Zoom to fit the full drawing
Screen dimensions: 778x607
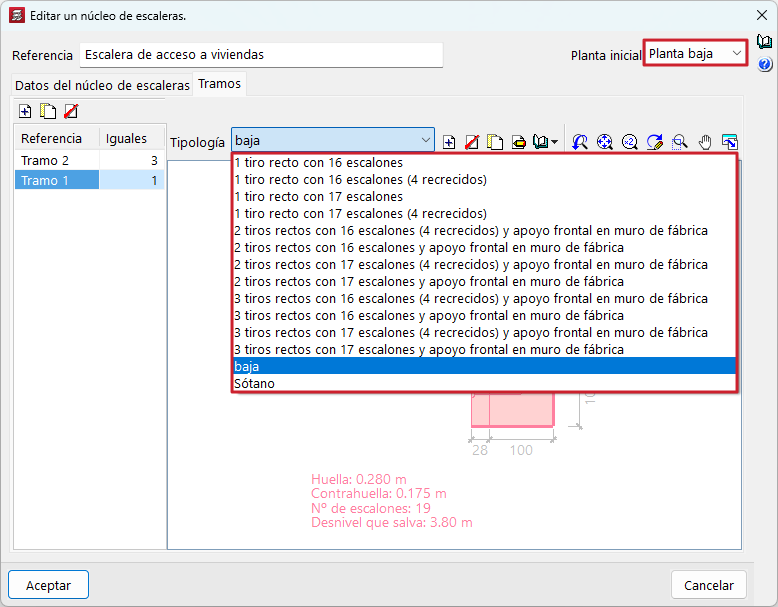[604, 142]
